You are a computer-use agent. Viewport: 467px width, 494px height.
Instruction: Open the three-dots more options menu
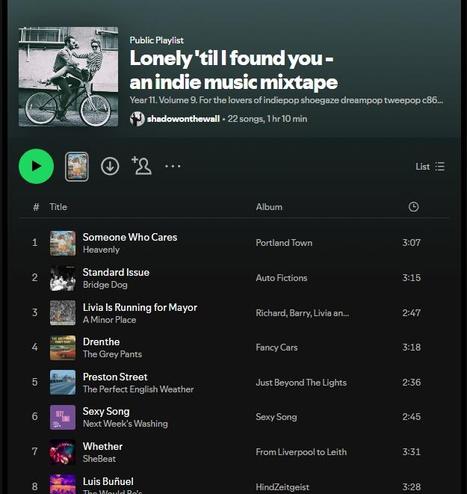pos(173,166)
